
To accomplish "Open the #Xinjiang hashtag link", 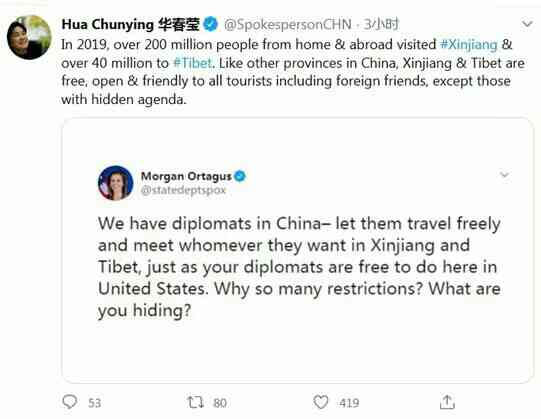I will coord(469,45).
